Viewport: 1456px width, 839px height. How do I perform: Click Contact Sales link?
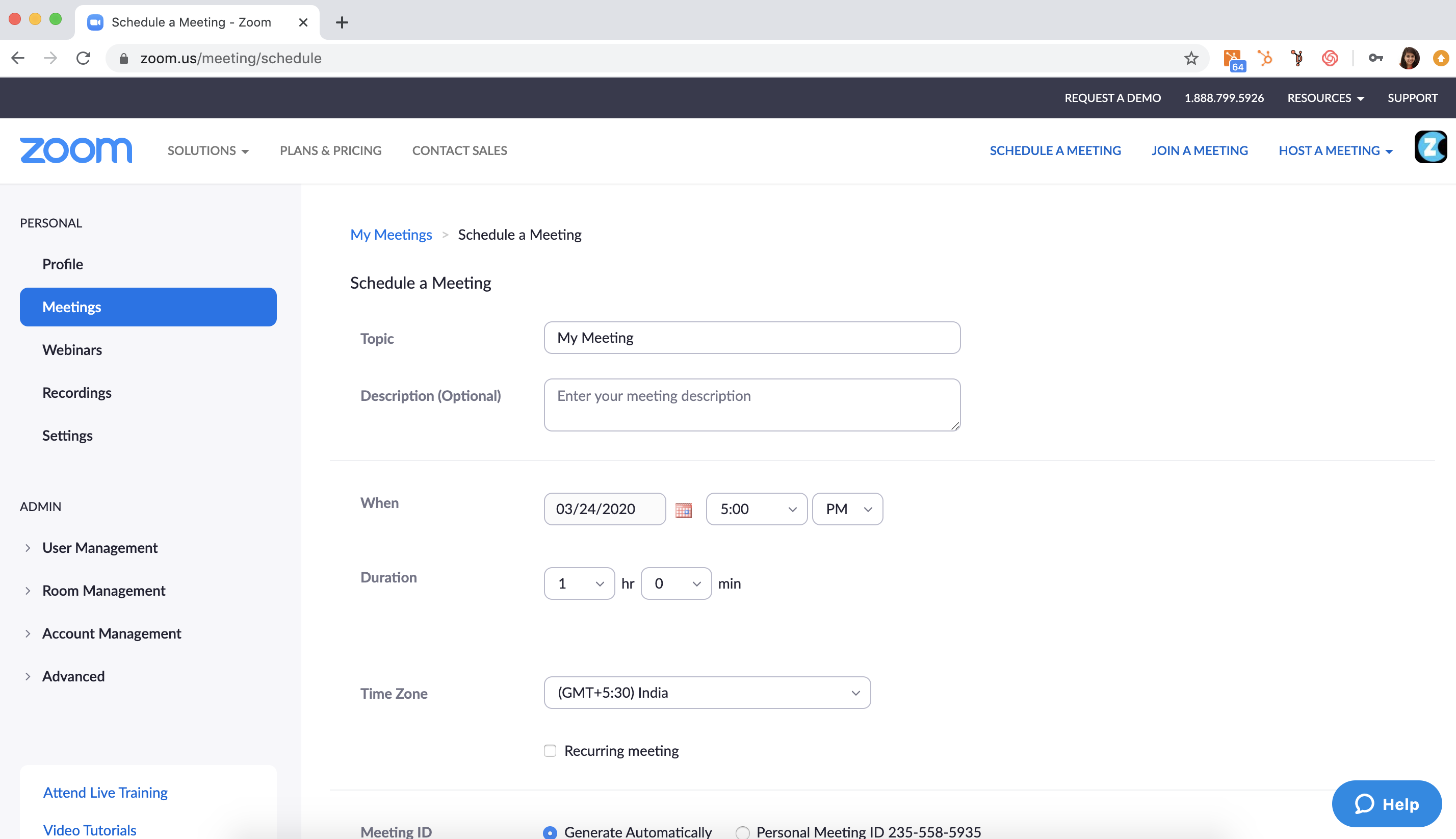click(x=460, y=150)
